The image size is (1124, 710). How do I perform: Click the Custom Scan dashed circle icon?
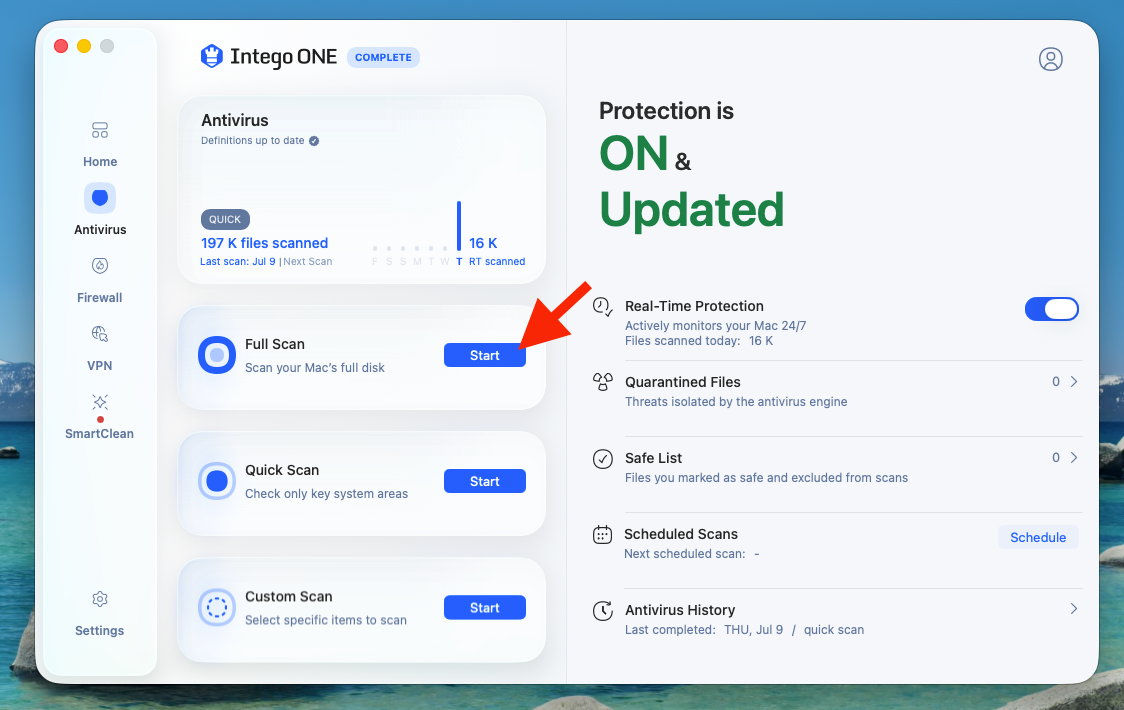(216, 607)
